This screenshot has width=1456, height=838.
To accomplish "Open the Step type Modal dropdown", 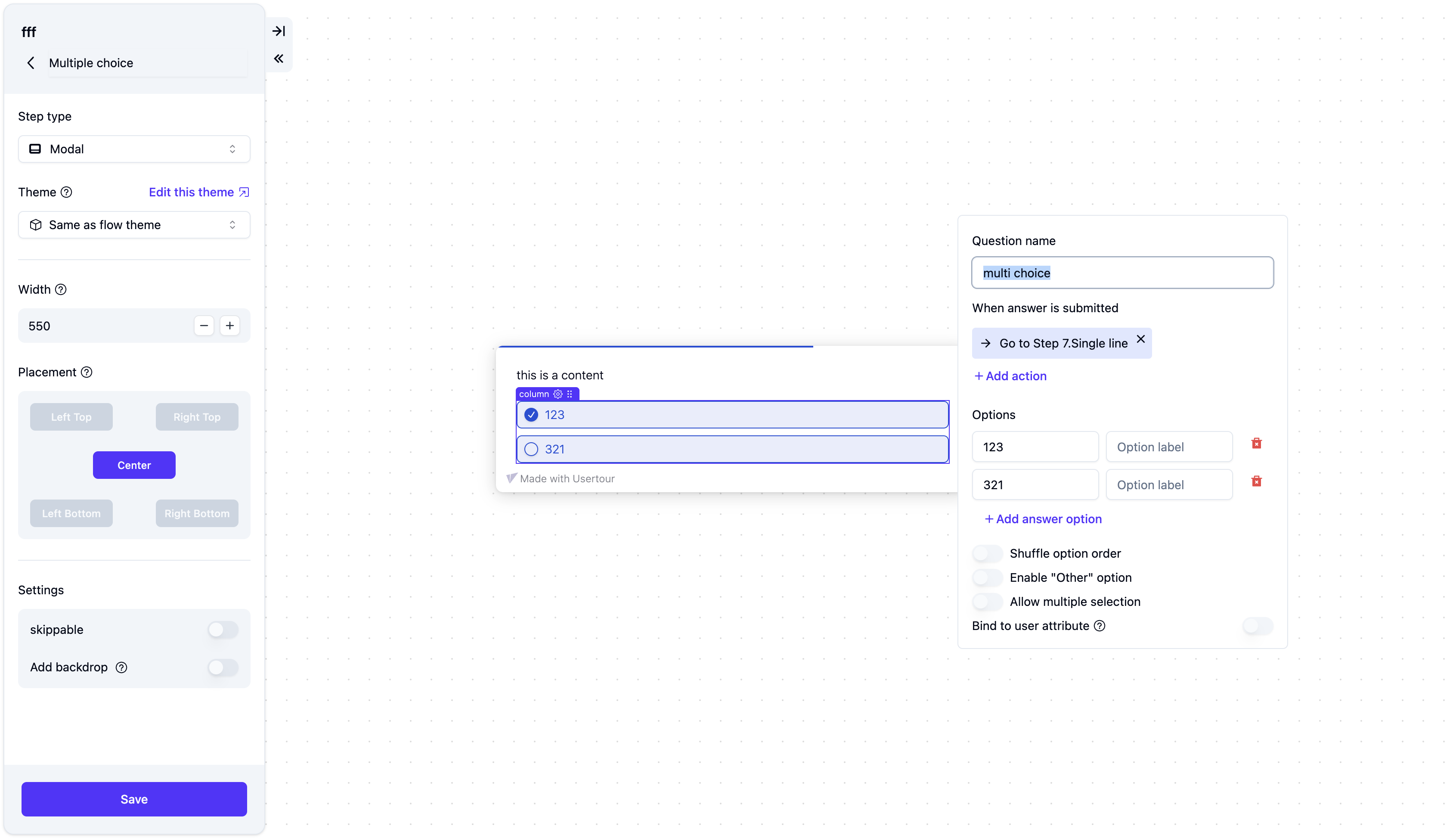I will click(x=134, y=149).
